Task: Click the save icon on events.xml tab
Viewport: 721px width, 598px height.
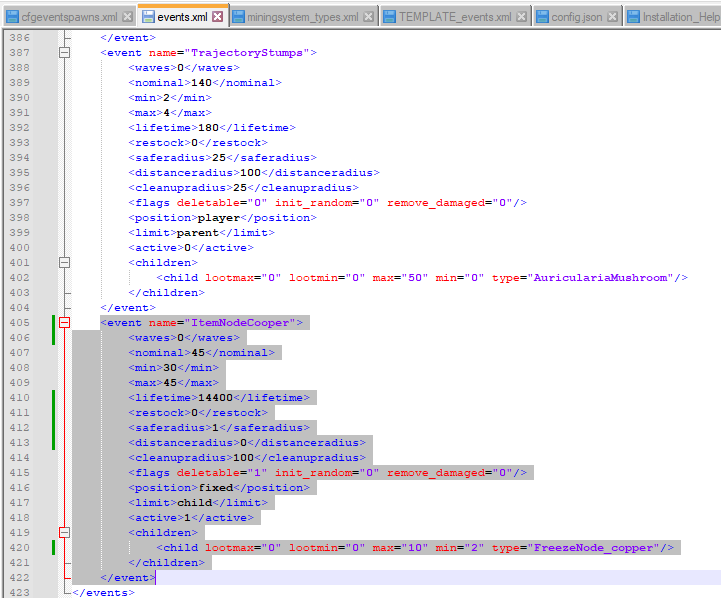Action: coord(149,17)
